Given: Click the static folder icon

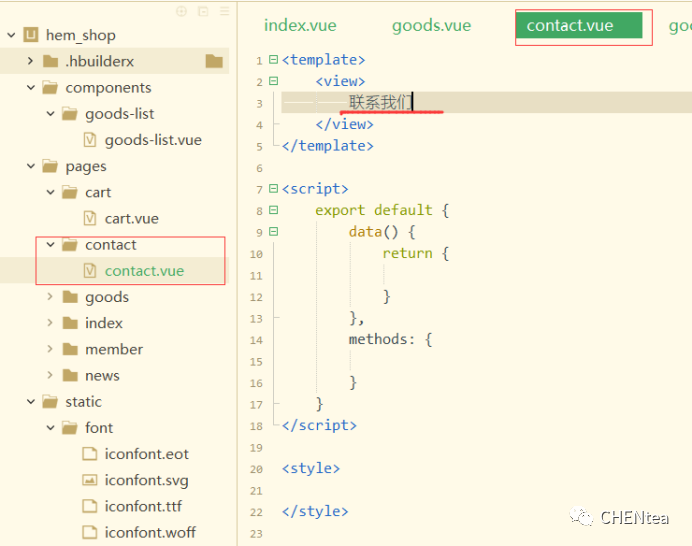Looking at the screenshot, I should click(x=50, y=402).
